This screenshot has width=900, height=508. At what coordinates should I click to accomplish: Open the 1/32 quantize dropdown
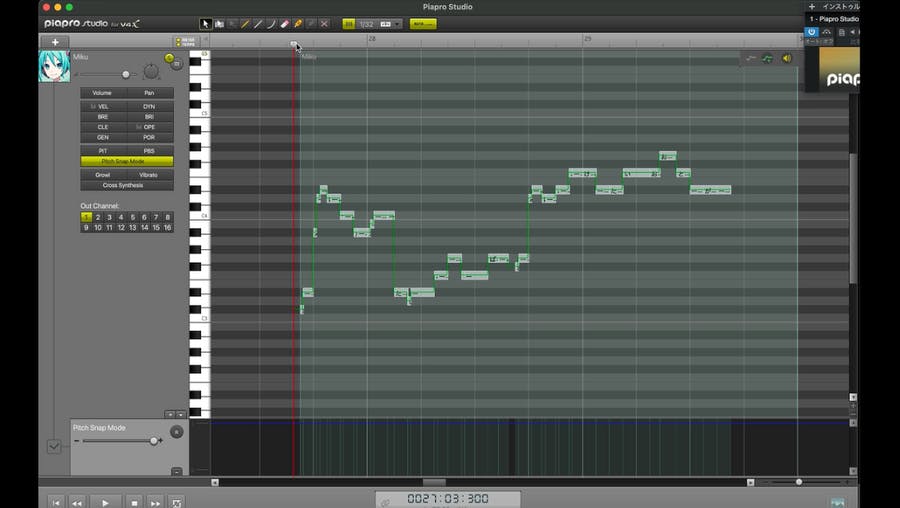click(379, 24)
